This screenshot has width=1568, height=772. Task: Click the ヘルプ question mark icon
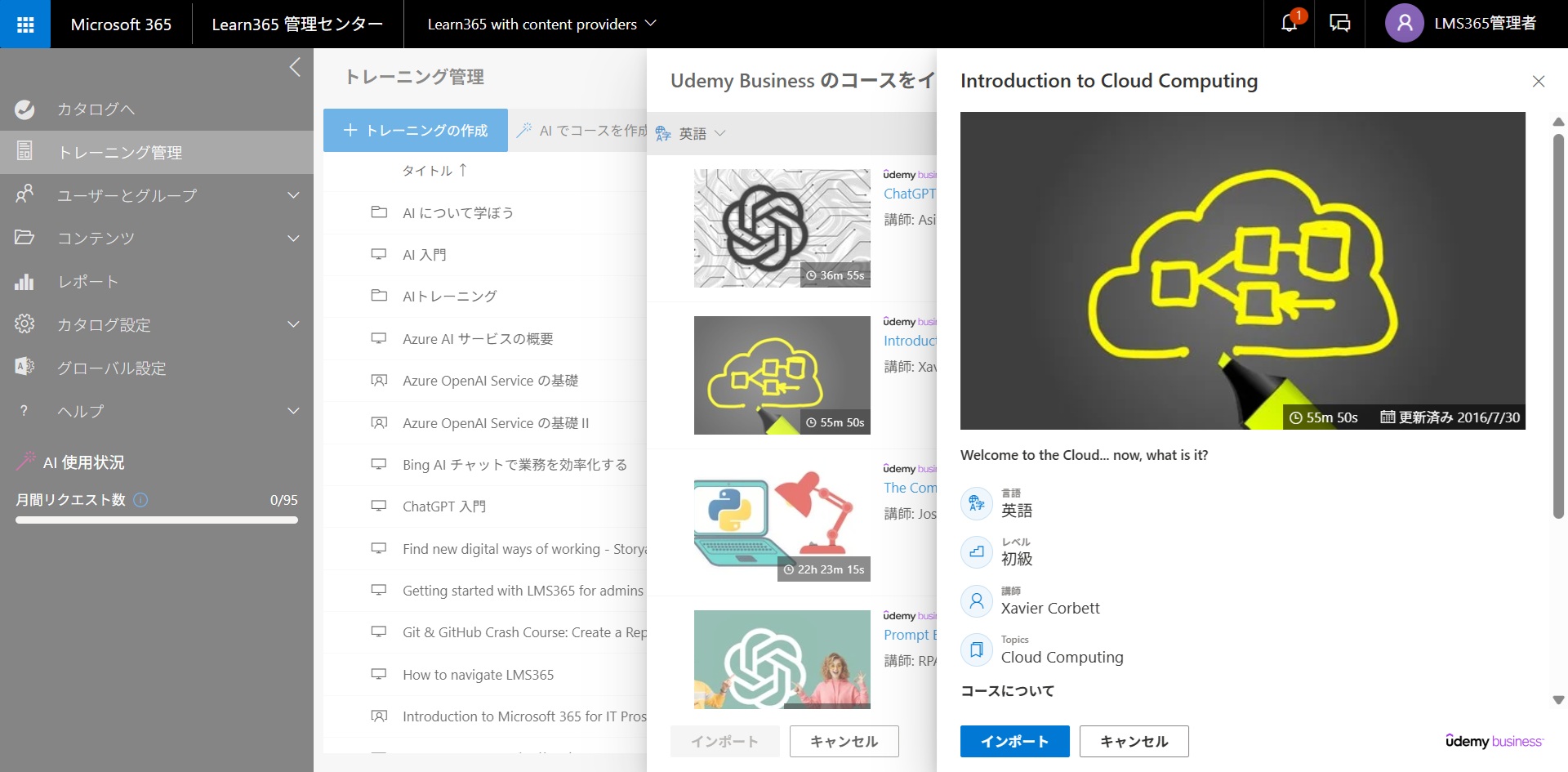[24, 411]
